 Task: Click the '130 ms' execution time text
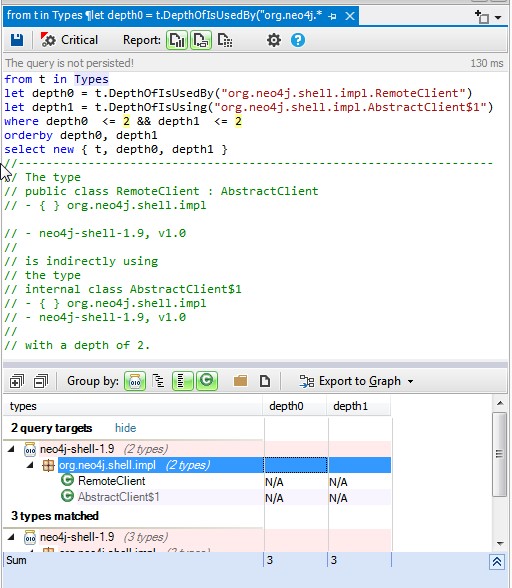[x=486, y=63]
